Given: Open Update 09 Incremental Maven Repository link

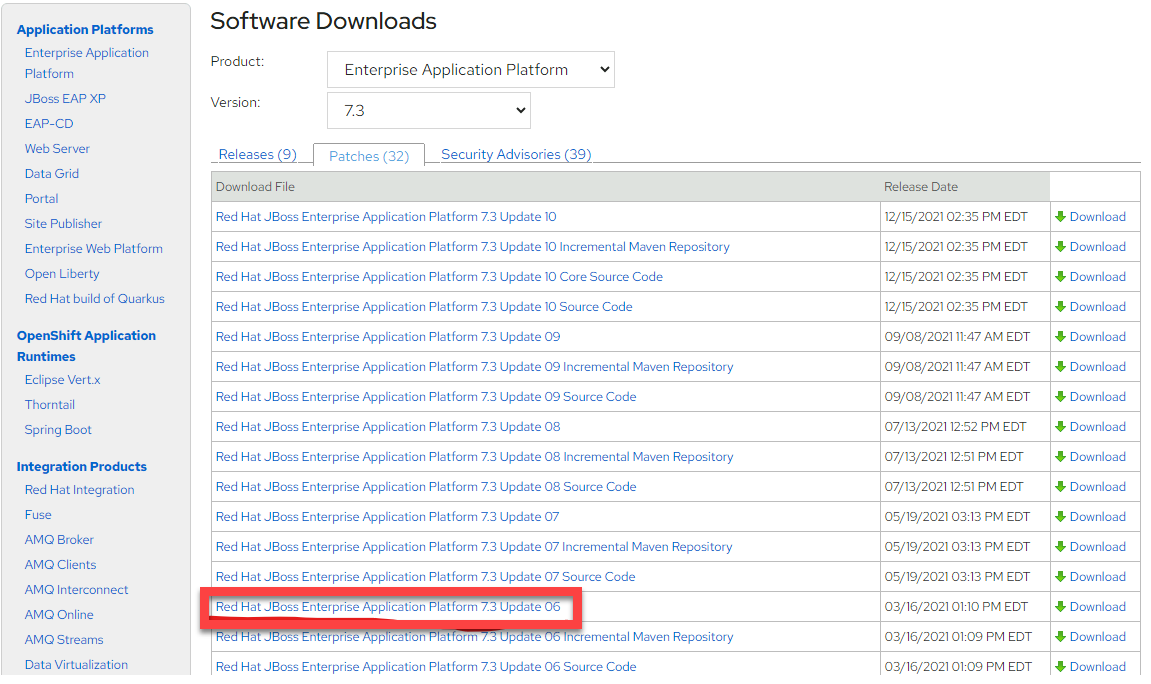Looking at the screenshot, I should coord(474,367).
